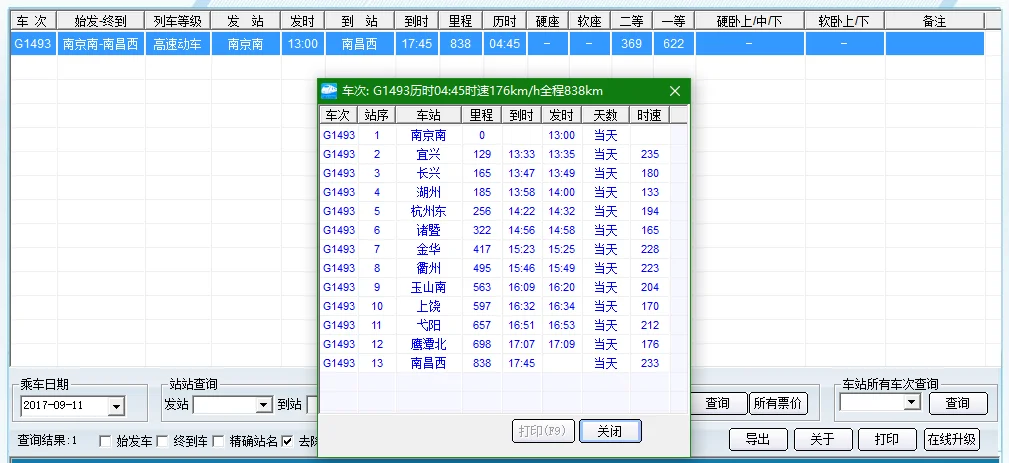
Task: Click the 关闭 button in the dialog
Action: pos(610,431)
